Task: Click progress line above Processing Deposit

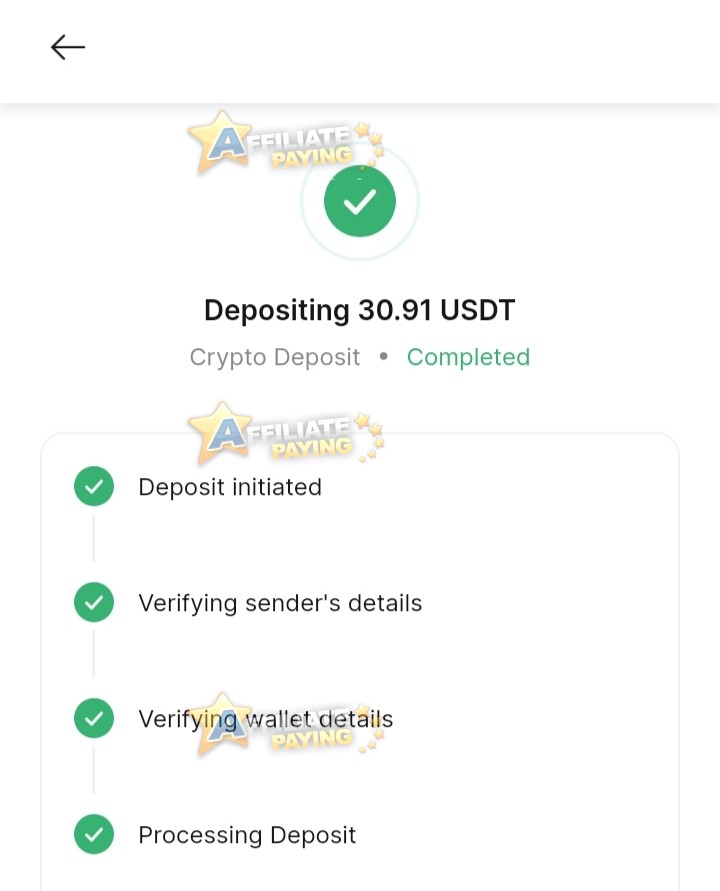Action: coord(94,770)
